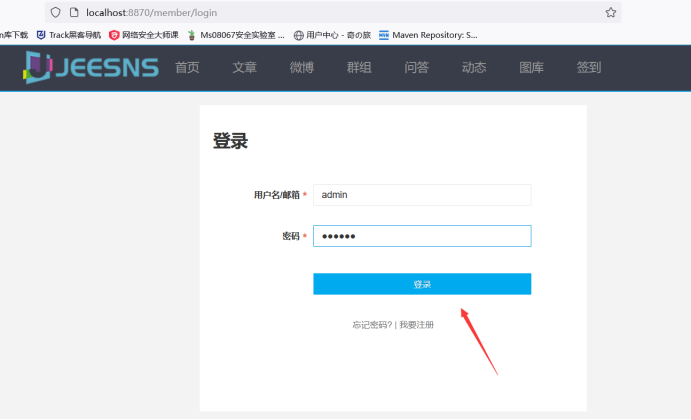Go to 首页 in the navigation bar
Viewport: 691px width, 420px height.
pyautogui.click(x=187, y=67)
